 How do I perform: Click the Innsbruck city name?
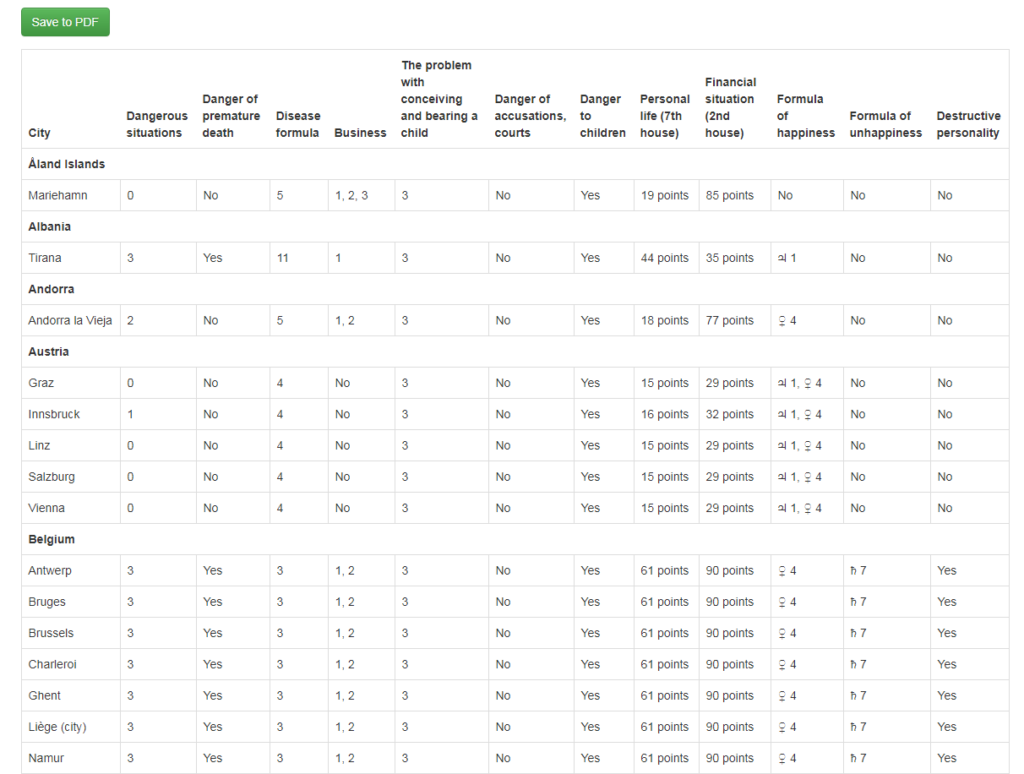coord(55,415)
